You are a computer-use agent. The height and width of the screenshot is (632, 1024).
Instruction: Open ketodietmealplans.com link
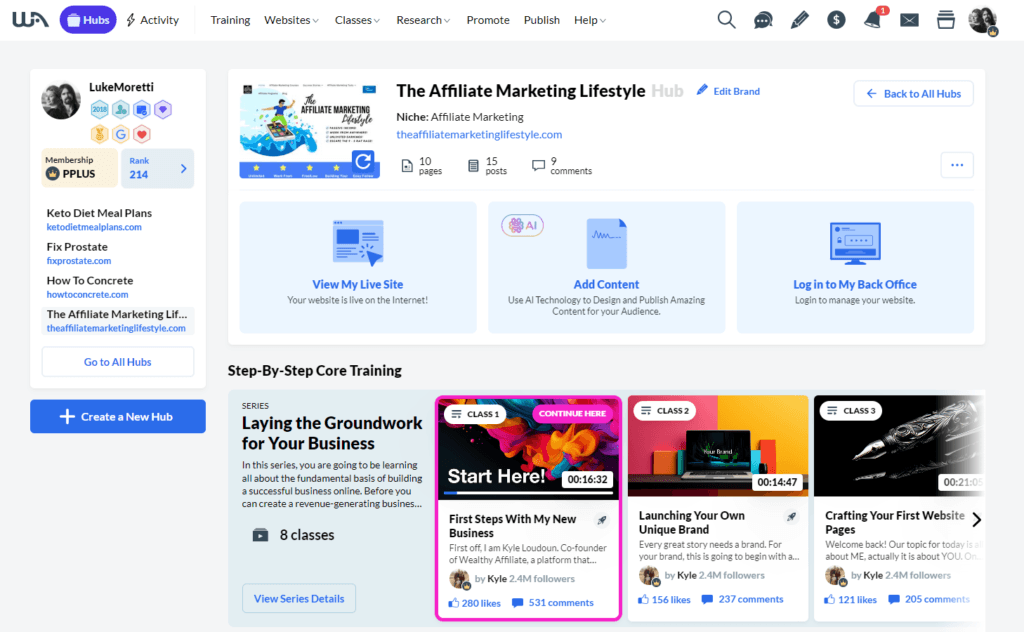[x=94, y=227]
